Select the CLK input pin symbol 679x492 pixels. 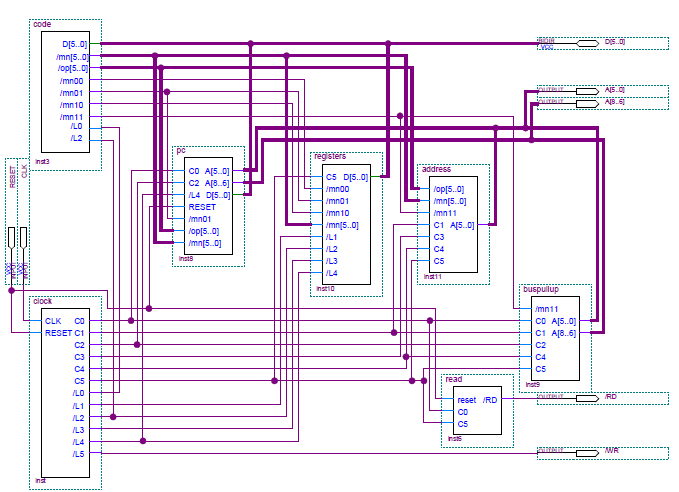point(23,238)
